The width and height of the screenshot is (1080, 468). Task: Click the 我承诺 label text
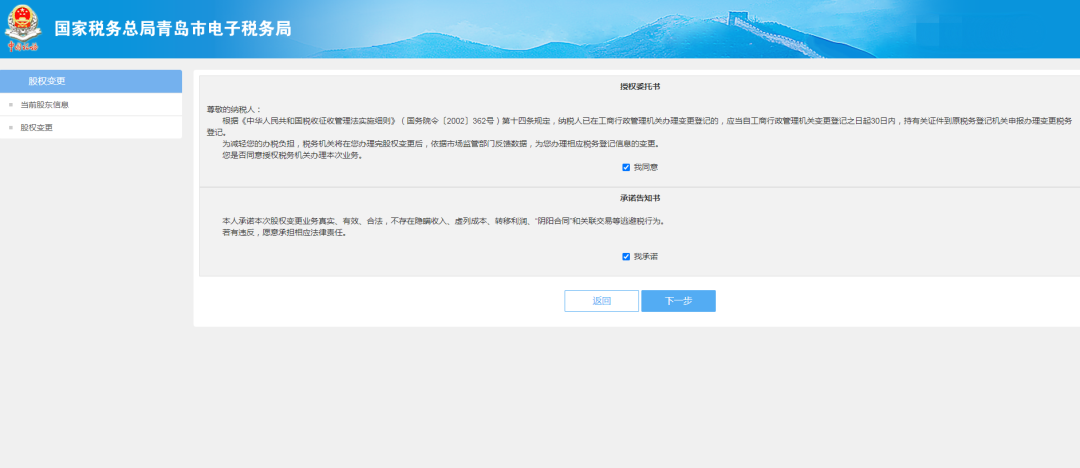tap(646, 256)
